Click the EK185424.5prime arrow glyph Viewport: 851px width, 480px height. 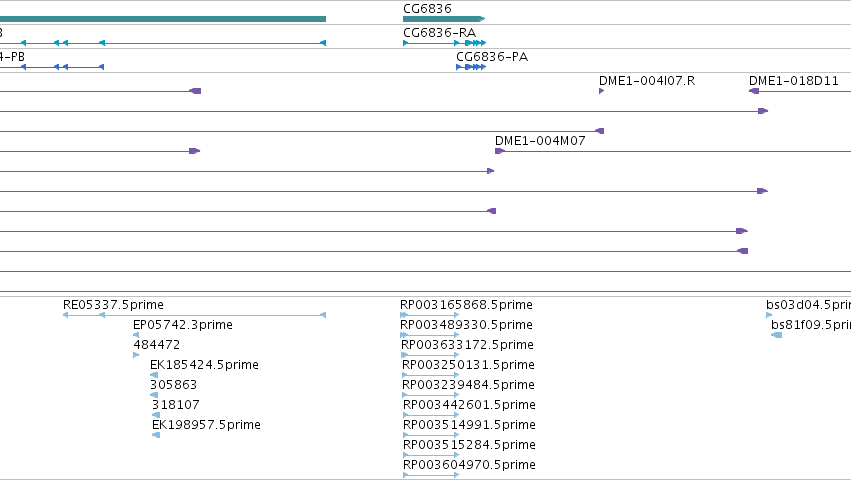pyautogui.click(x=154, y=375)
